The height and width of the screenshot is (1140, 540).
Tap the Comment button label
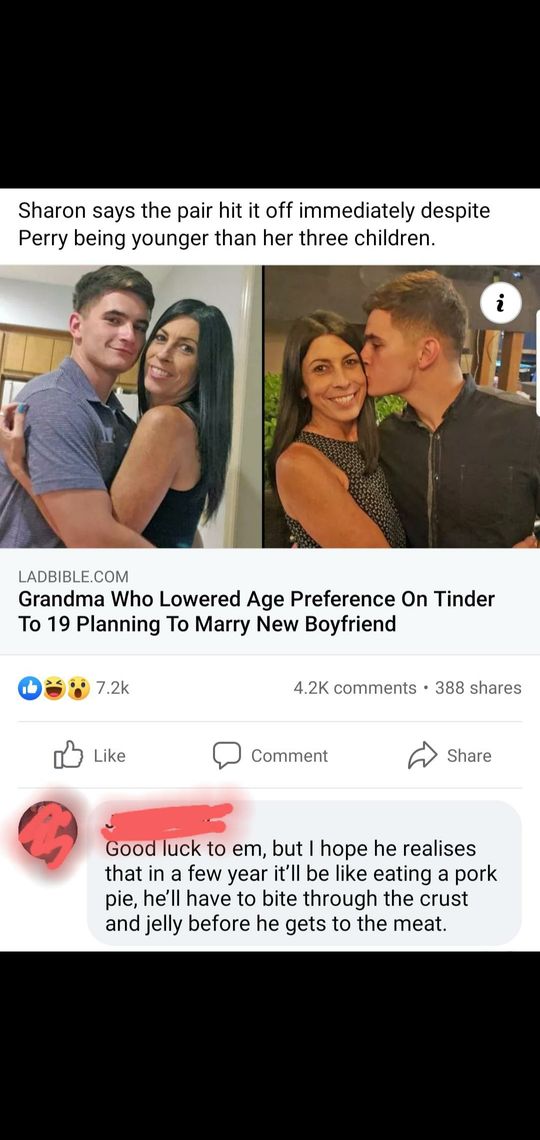click(289, 756)
